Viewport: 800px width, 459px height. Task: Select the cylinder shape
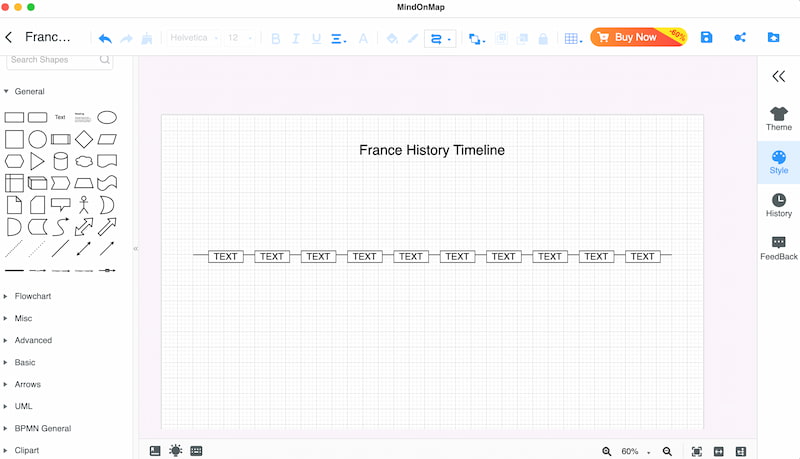point(61,161)
